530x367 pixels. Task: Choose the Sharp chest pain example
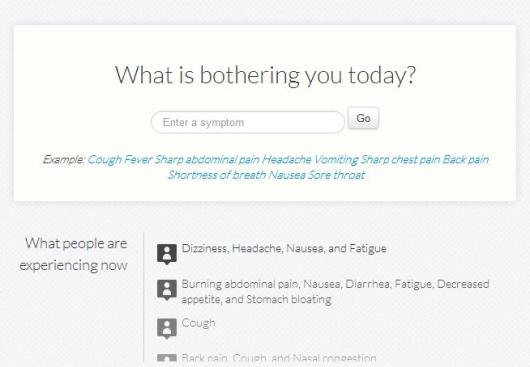400,159
